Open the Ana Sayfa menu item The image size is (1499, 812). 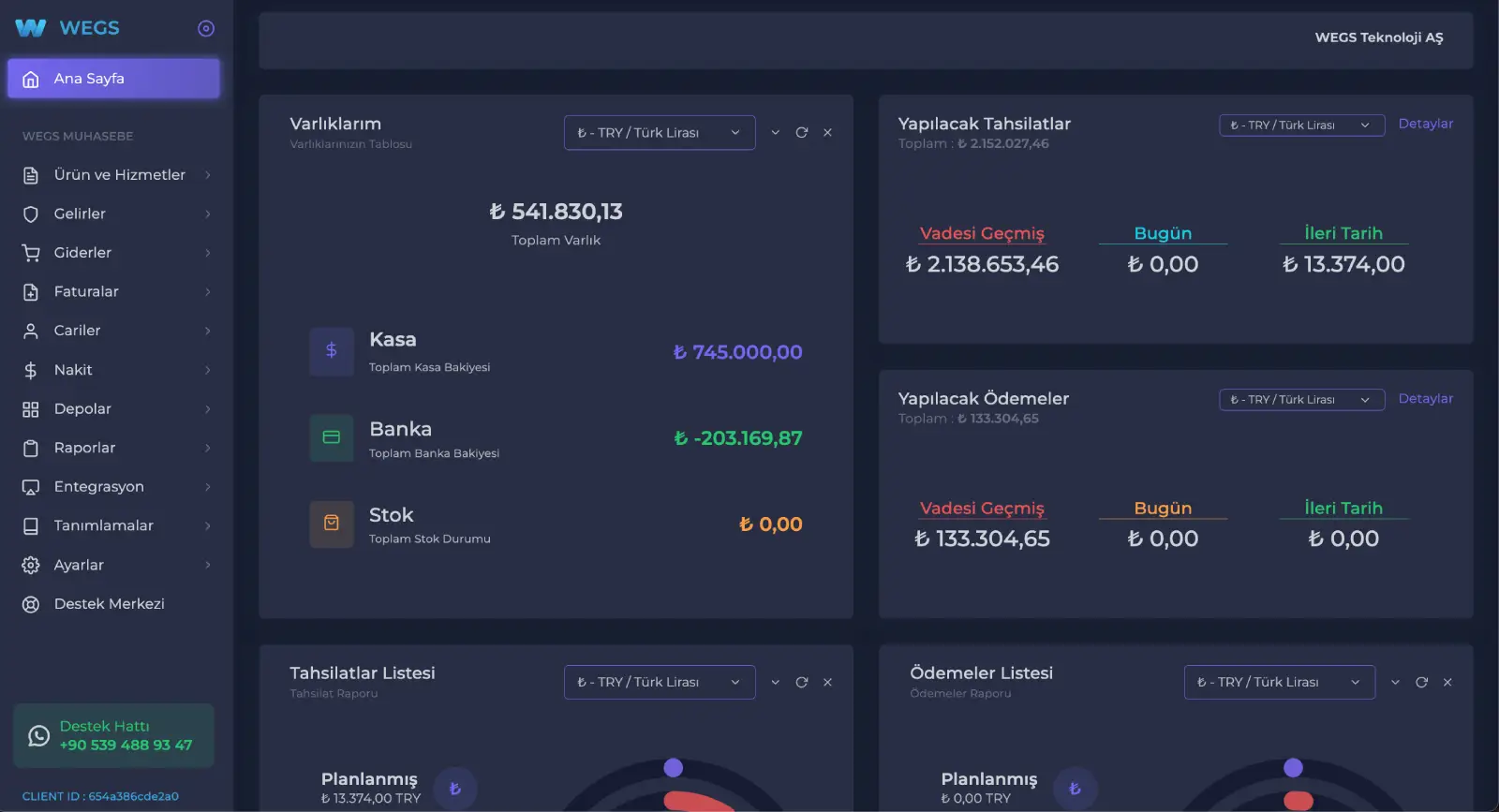113,79
